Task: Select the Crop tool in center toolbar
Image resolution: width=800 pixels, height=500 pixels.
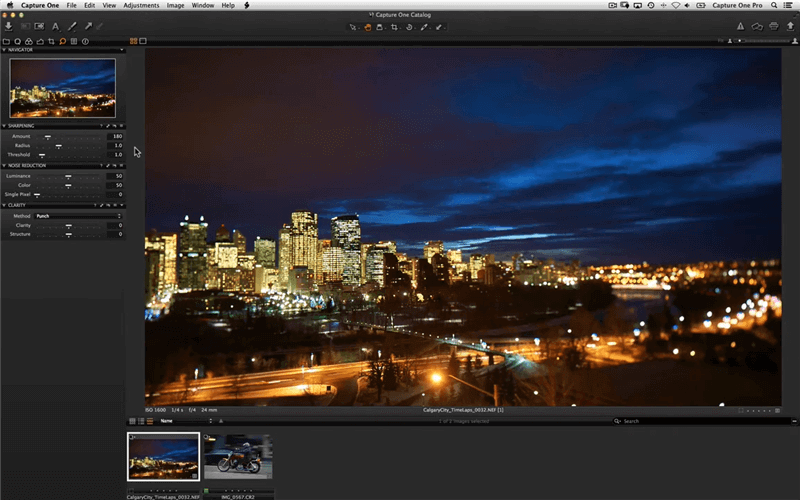Action: [394, 27]
